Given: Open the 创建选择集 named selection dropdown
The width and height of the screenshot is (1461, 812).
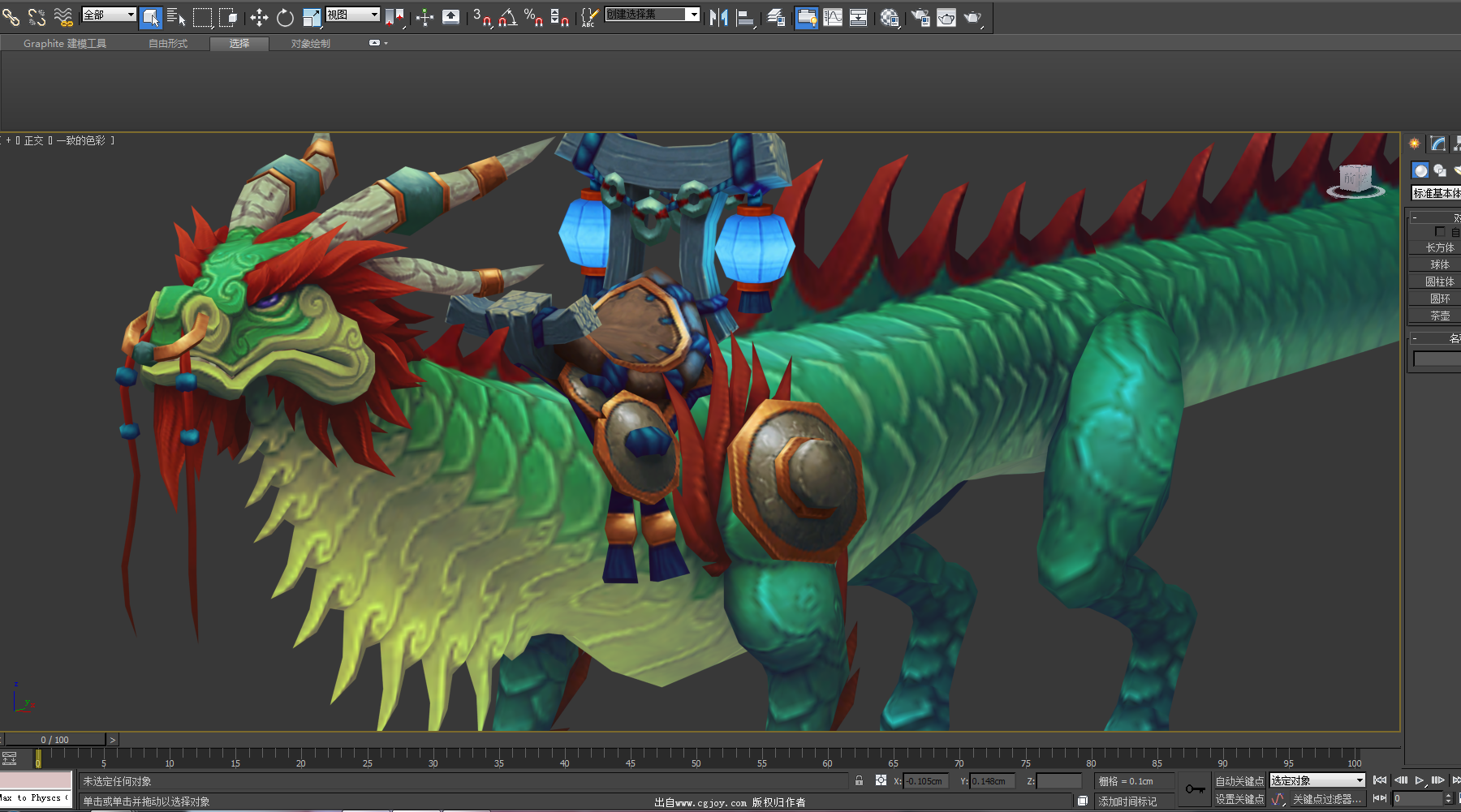Looking at the screenshot, I should [x=652, y=14].
